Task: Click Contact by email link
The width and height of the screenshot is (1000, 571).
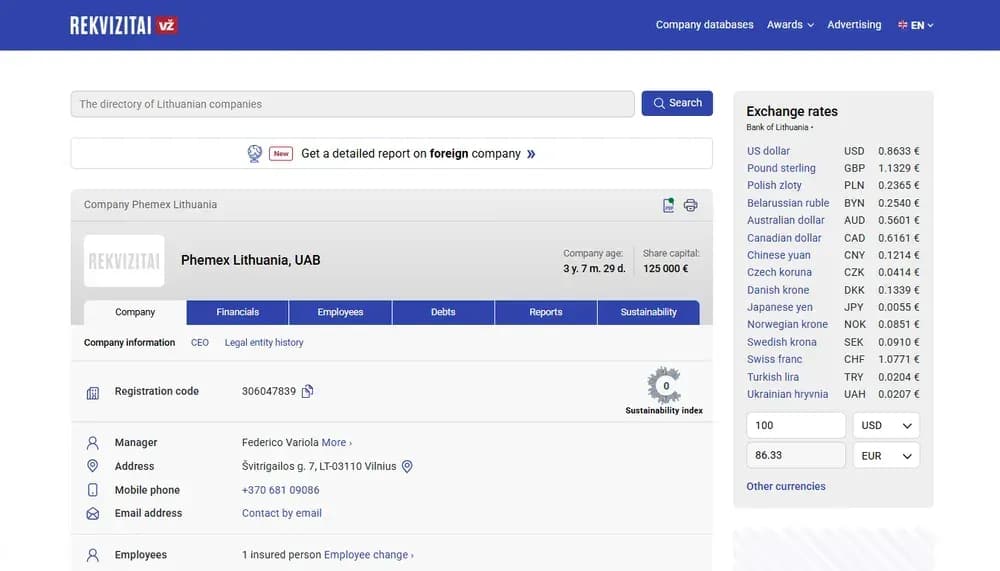Action: coord(282,514)
